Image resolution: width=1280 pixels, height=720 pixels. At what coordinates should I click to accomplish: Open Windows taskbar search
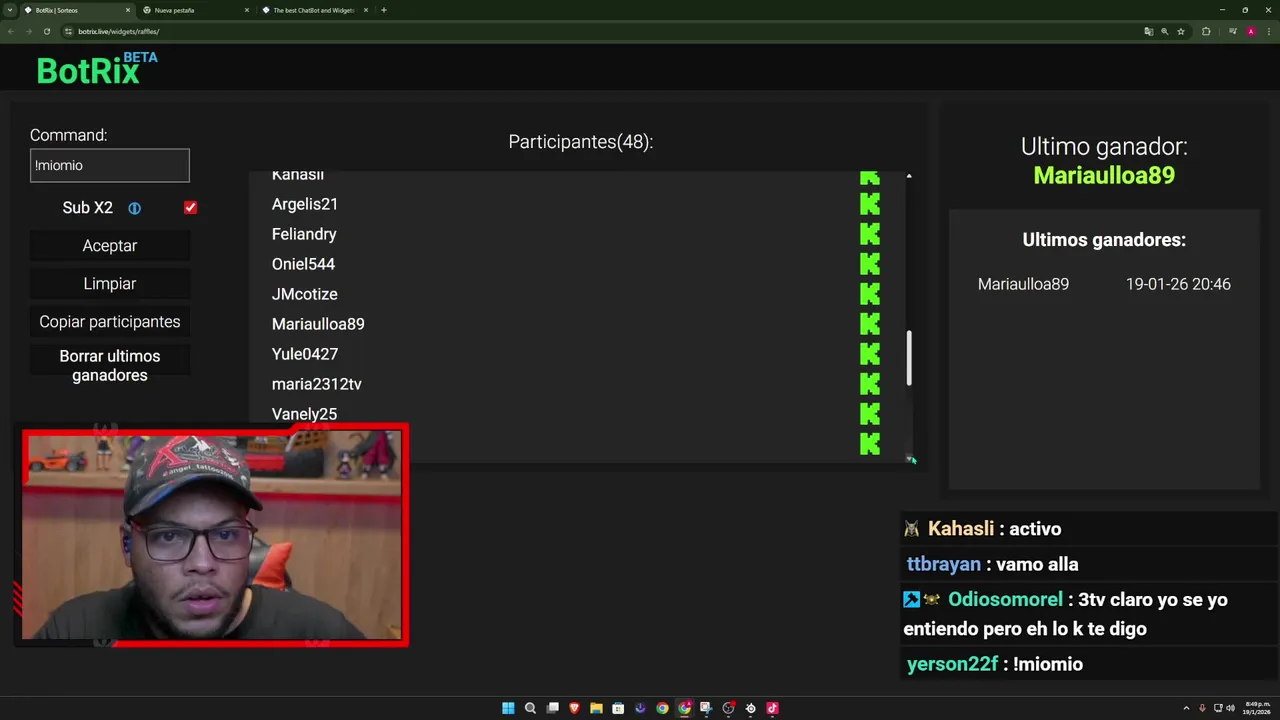(530, 708)
